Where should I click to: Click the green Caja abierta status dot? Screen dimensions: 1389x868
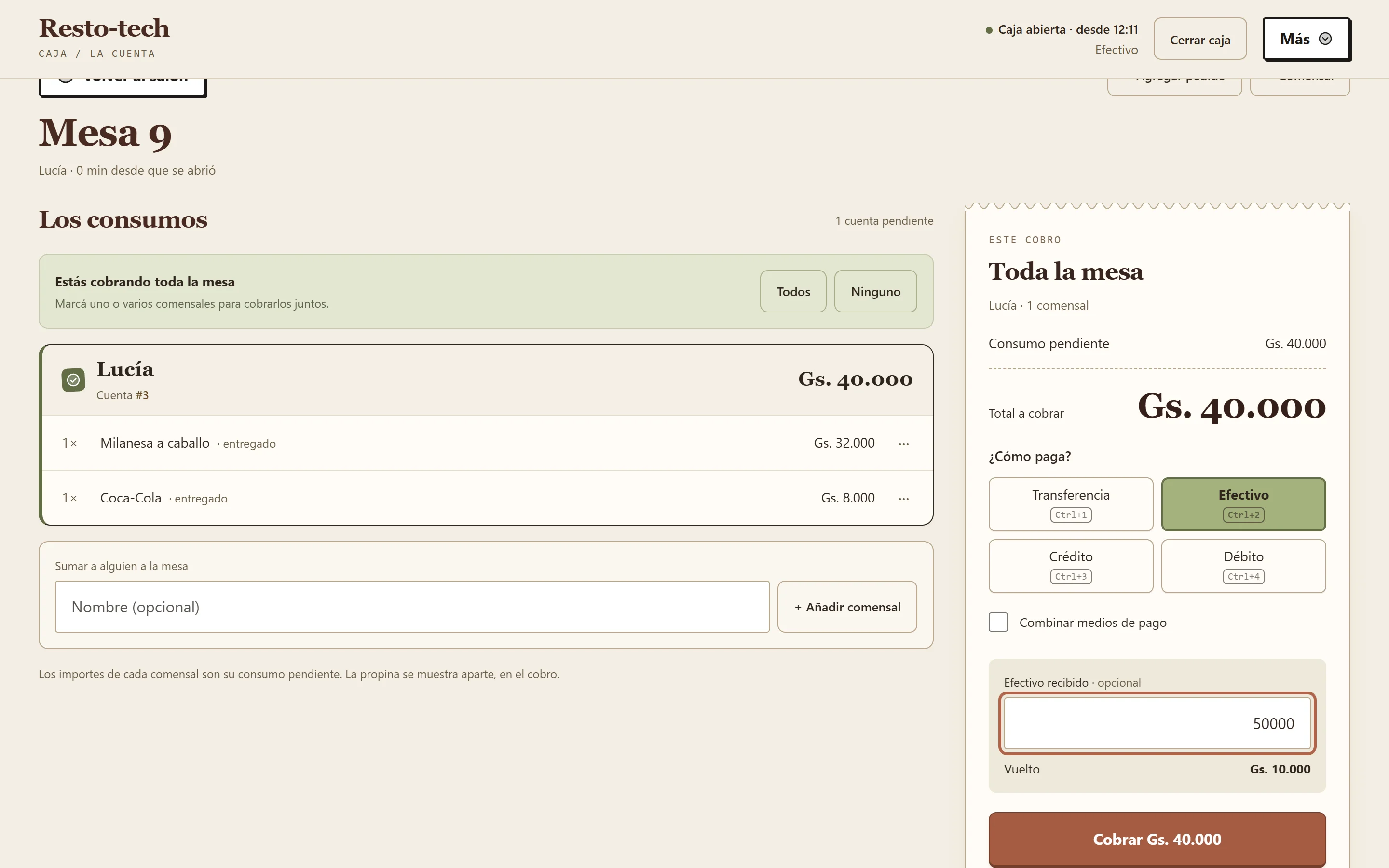pyautogui.click(x=989, y=30)
